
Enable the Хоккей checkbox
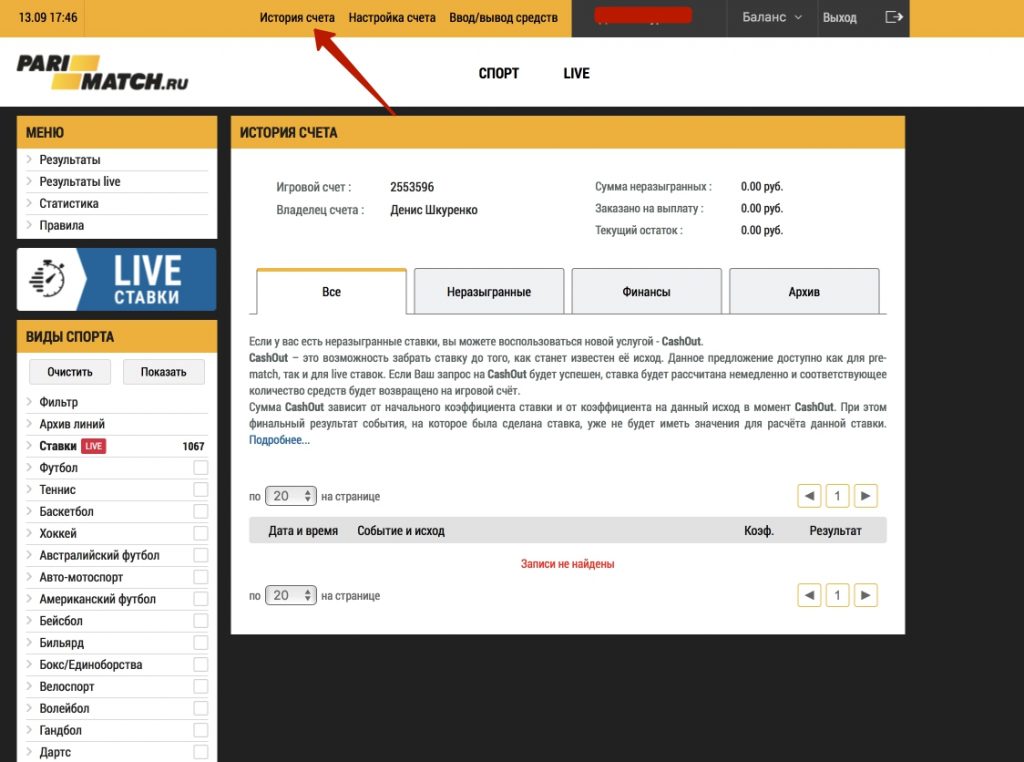[x=201, y=534]
